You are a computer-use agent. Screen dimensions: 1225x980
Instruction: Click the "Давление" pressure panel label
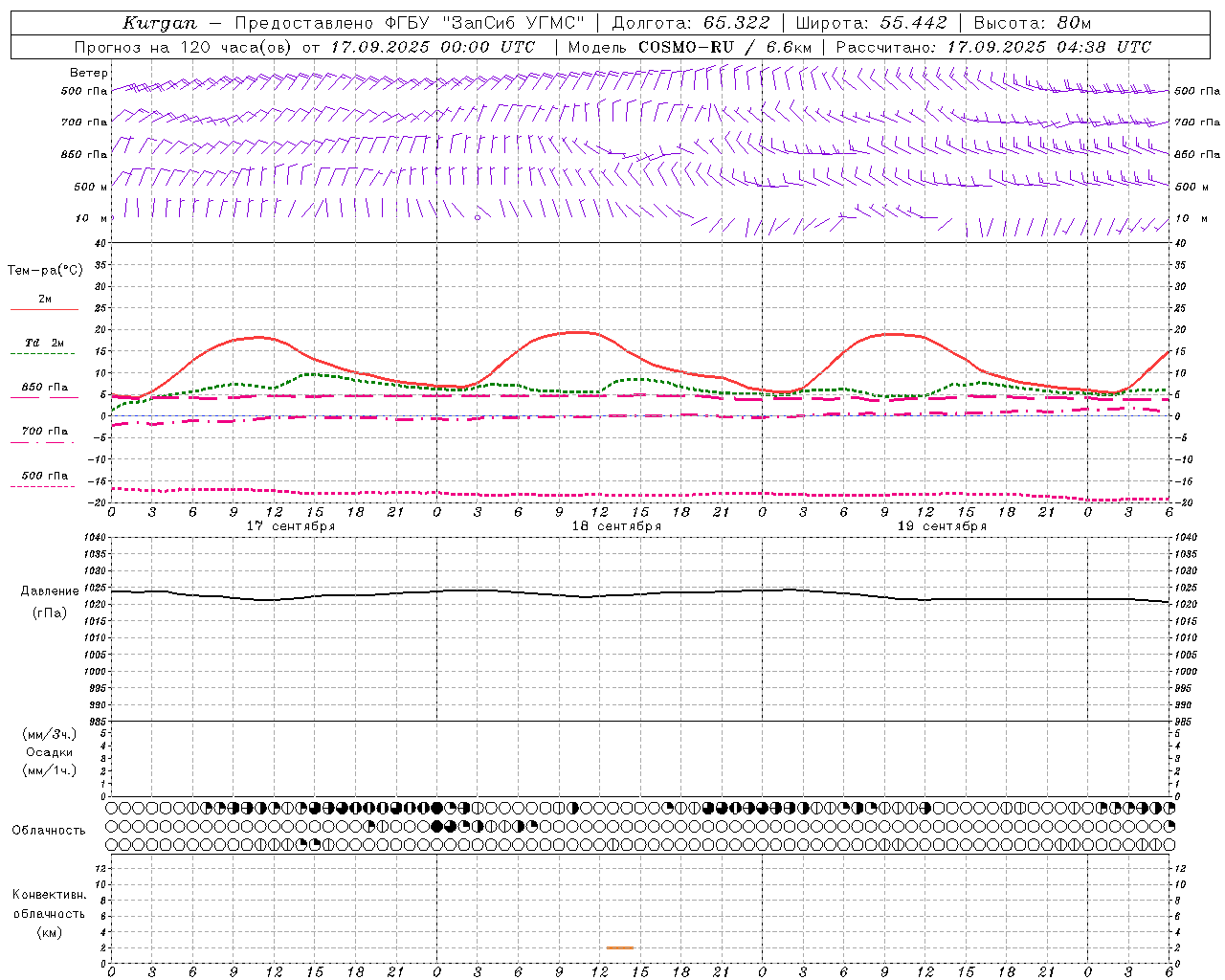click(50, 591)
